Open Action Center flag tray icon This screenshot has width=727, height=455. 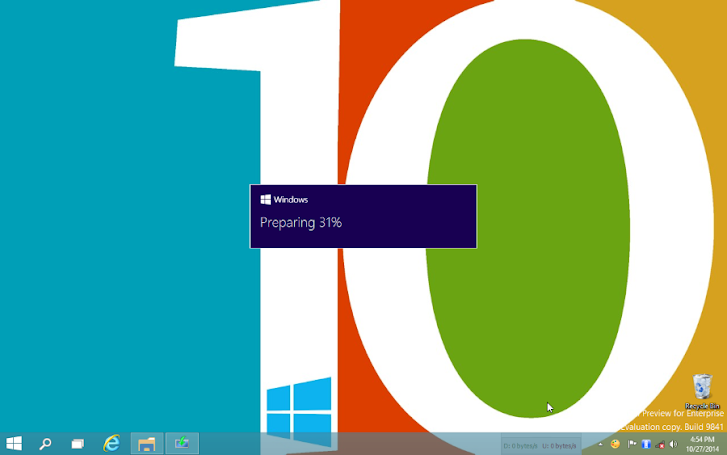(631, 444)
